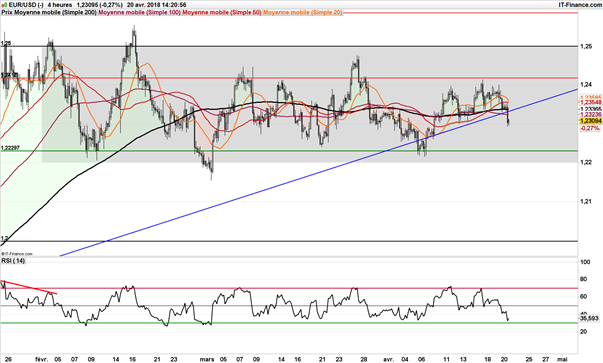Click the 60 mark on RSI axis
Image resolution: width=603 pixels, height=363 pixels.
pyautogui.click(x=583, y=296)
